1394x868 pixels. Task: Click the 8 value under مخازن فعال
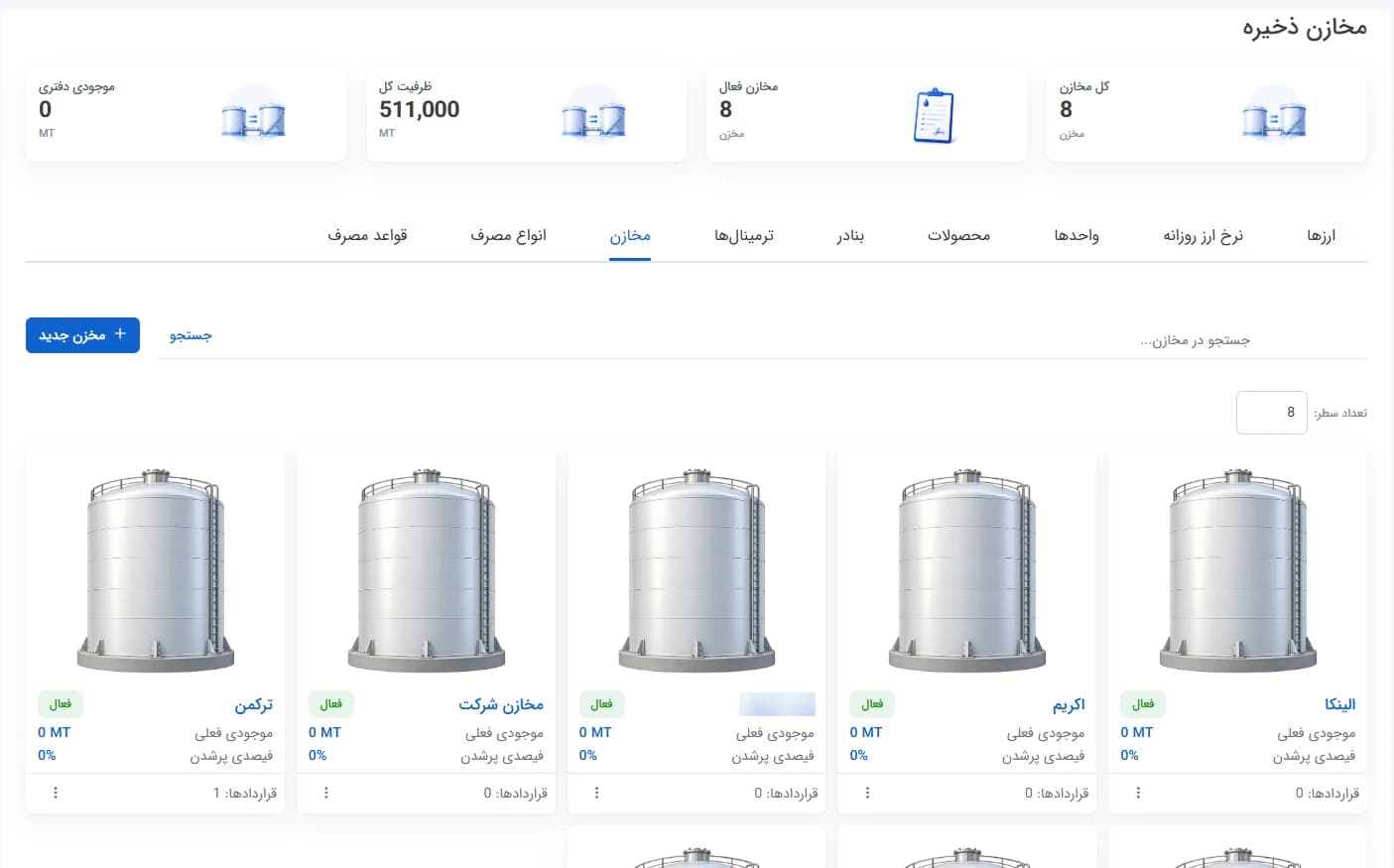(726, 110)
